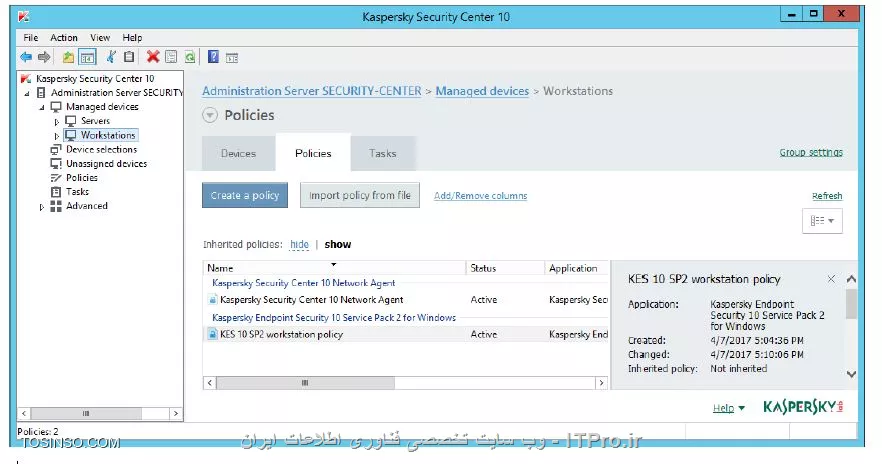Expand the Servers tree node

click(x=56, y=121)
